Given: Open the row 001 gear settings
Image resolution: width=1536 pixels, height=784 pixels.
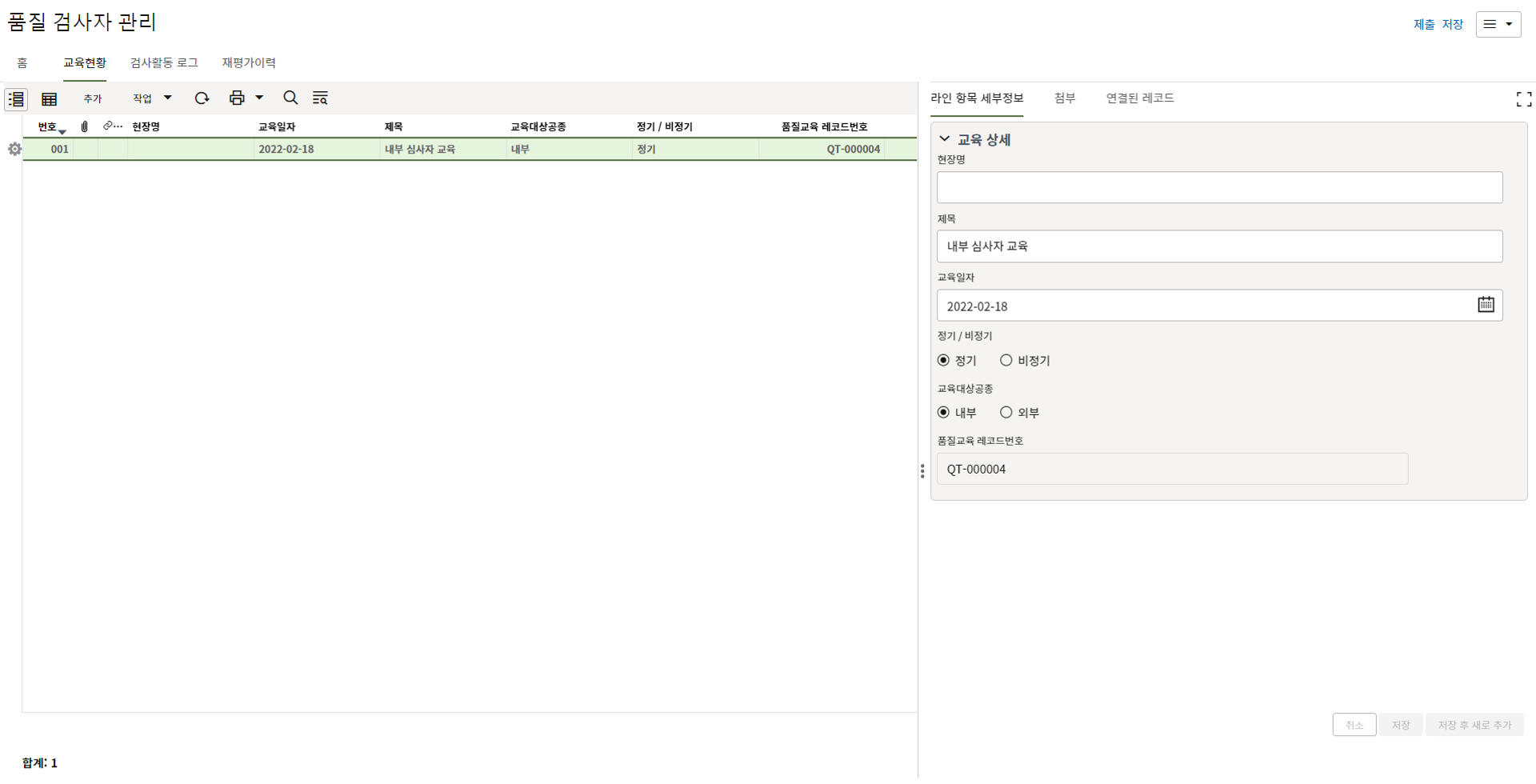Looking at the screenshot, I should (x=14, y=149).
